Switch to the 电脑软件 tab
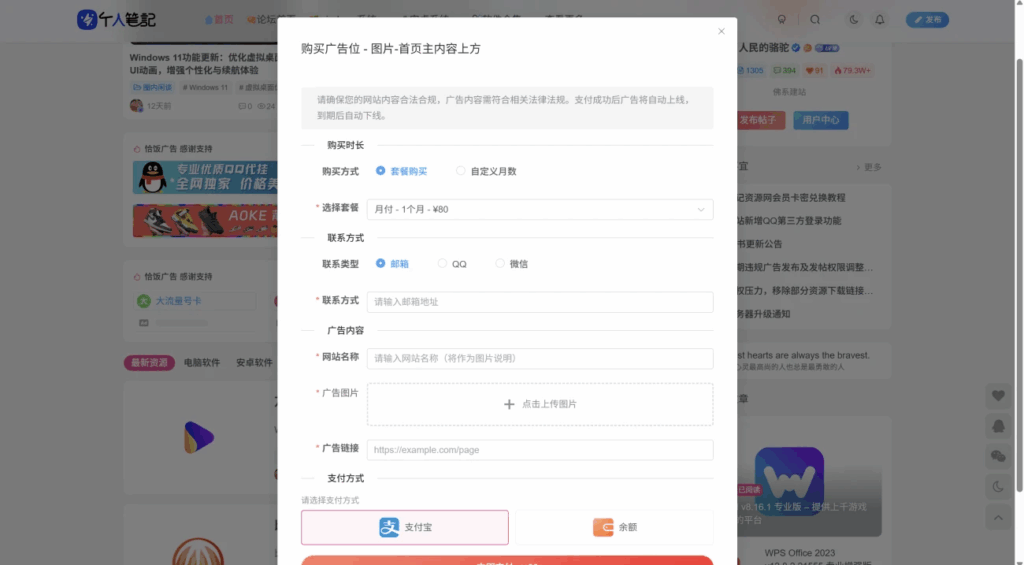 coord(202,362)
